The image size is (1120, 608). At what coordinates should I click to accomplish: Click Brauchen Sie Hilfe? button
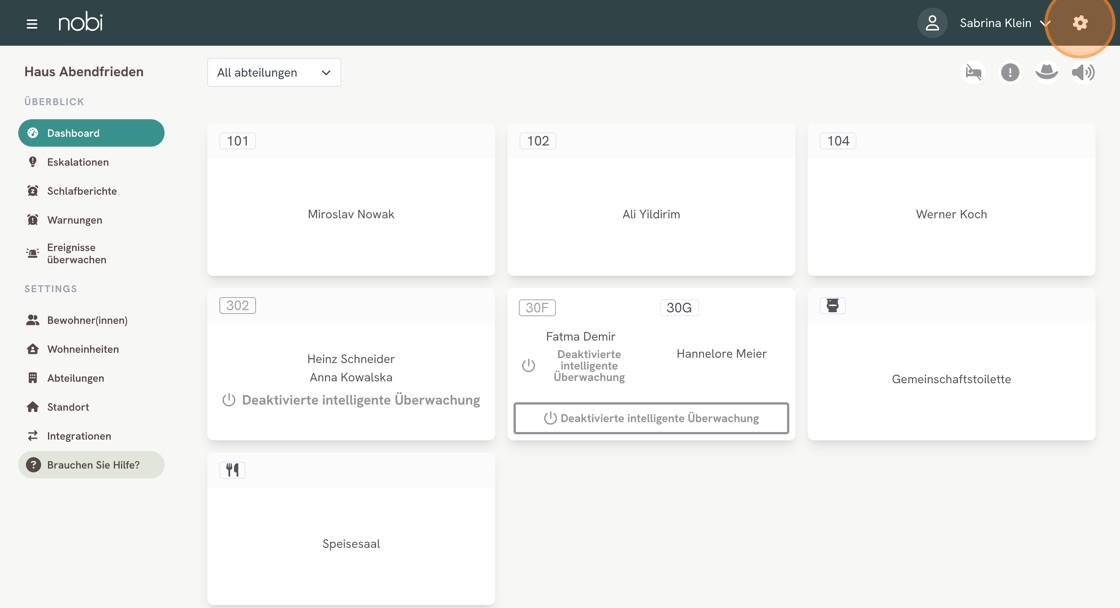91,465
